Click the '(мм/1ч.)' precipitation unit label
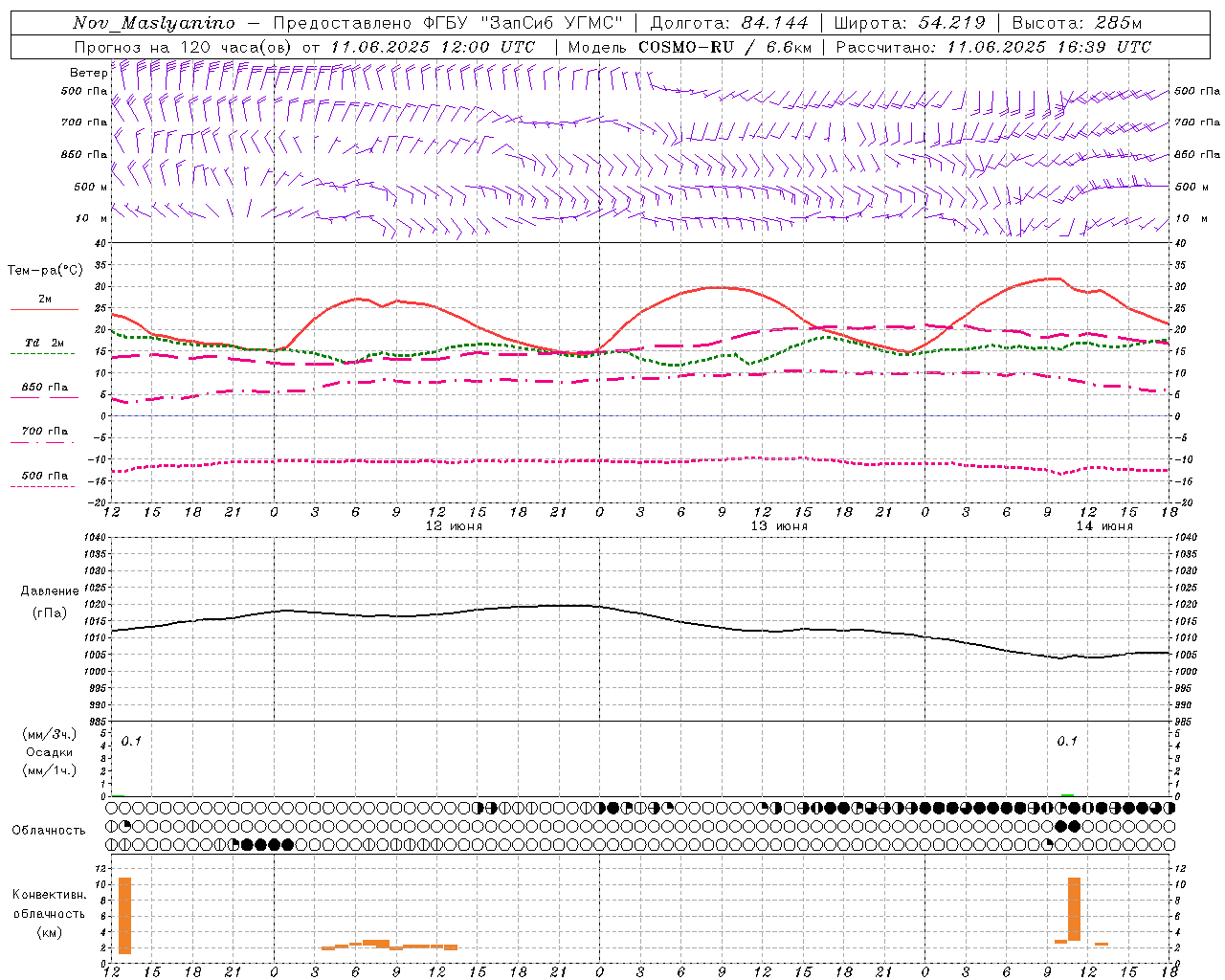This screenshot has height=980, width=1225. click(50, 770)
